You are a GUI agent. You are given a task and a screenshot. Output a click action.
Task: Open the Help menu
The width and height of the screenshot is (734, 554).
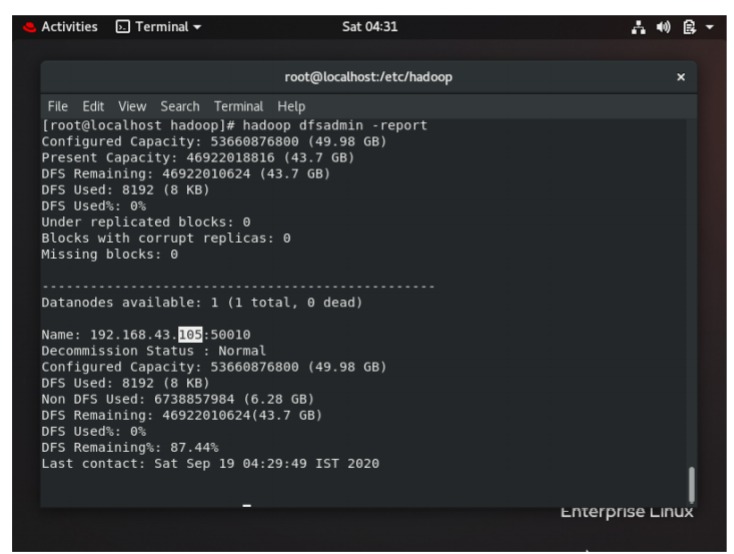291,106
